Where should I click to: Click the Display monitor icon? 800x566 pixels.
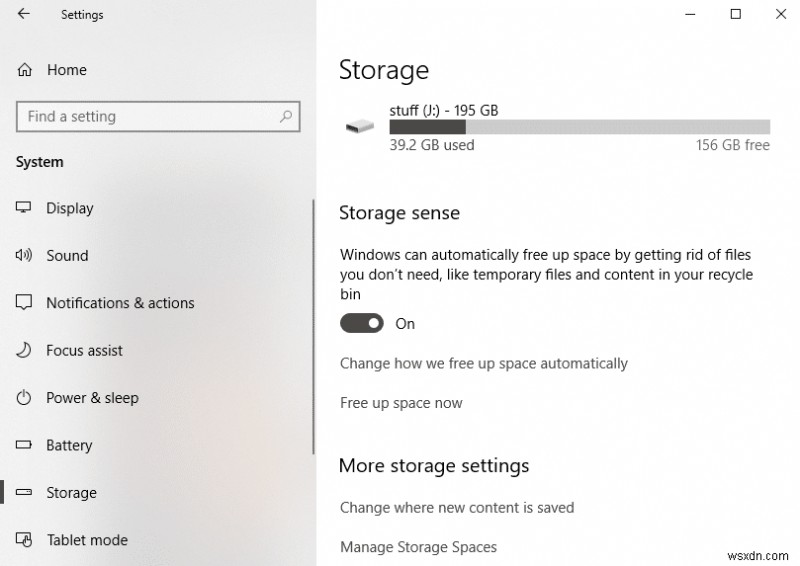click(25, 208)
